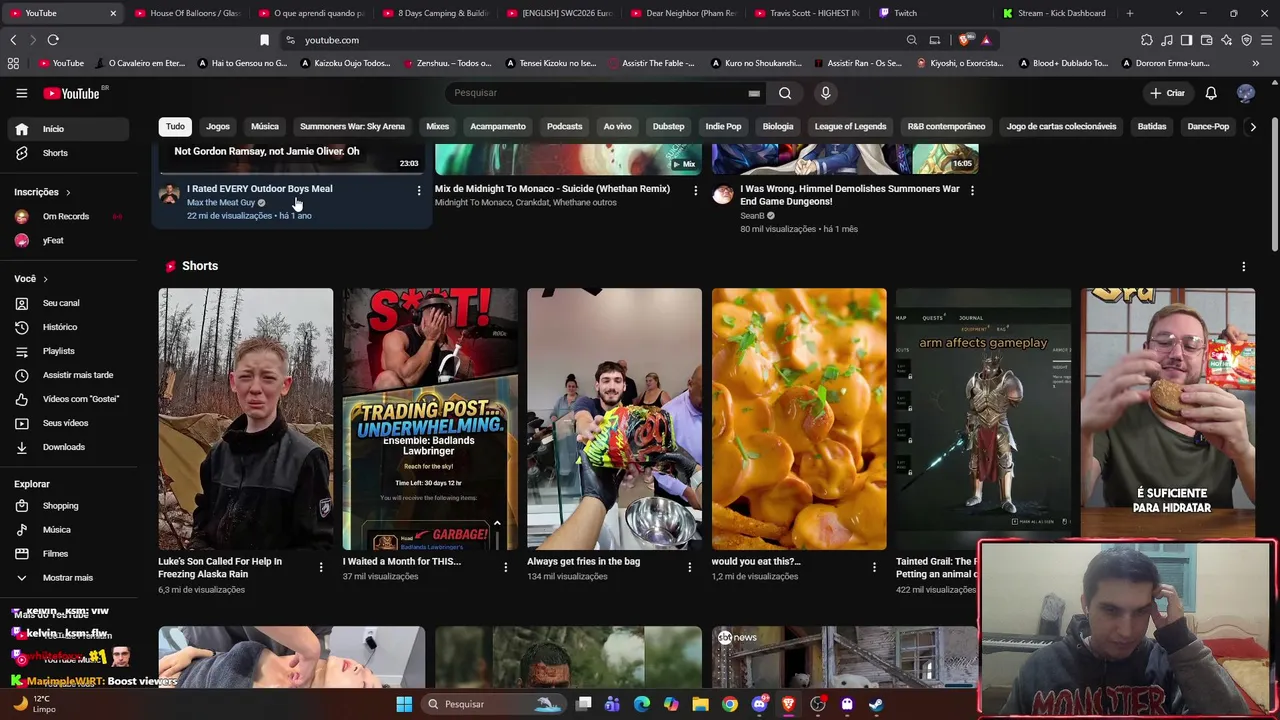The width and height of the screenshot is (1280, 720).
Task: Open File Explorer from the taskbar
Action: [701, 704]
